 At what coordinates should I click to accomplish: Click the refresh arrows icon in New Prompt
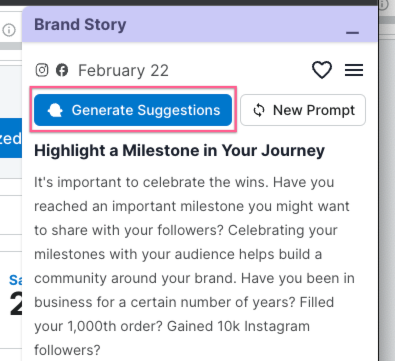click(x=259, y=110)
